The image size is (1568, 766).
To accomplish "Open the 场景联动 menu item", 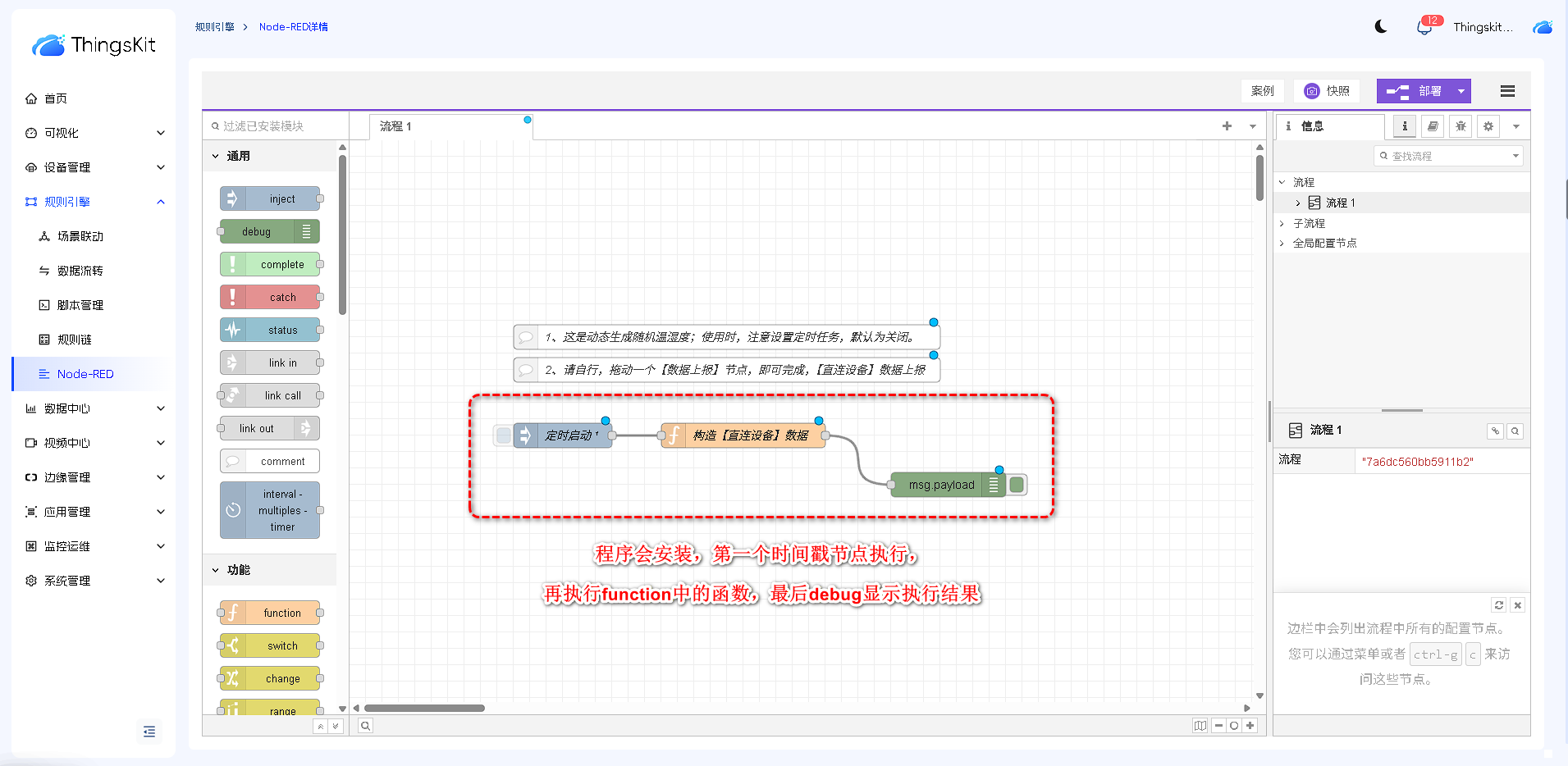I will pyautogui.click(x=80, y=236).
